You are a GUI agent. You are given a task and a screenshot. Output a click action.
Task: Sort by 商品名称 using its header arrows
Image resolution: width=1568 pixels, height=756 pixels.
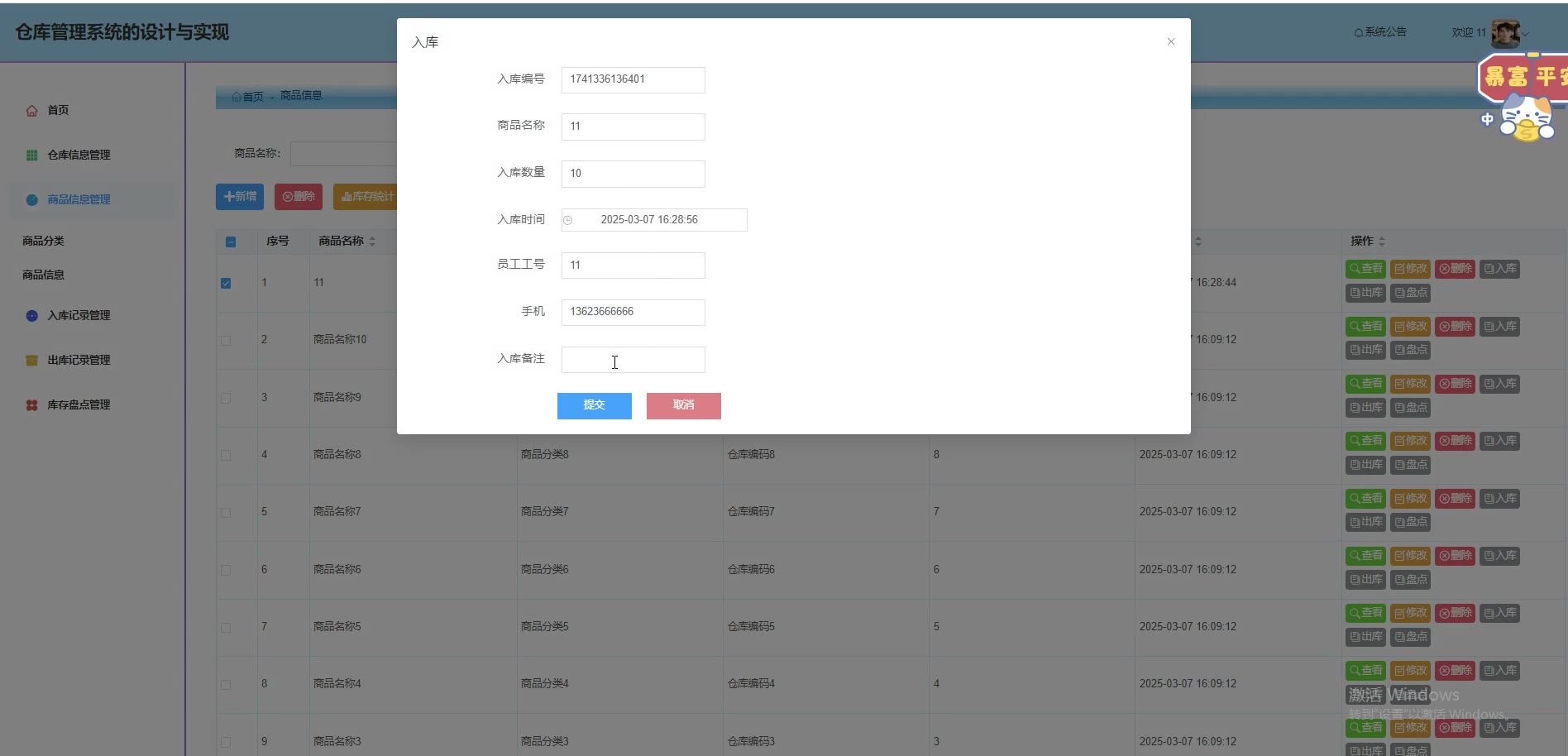click(372, 242)
